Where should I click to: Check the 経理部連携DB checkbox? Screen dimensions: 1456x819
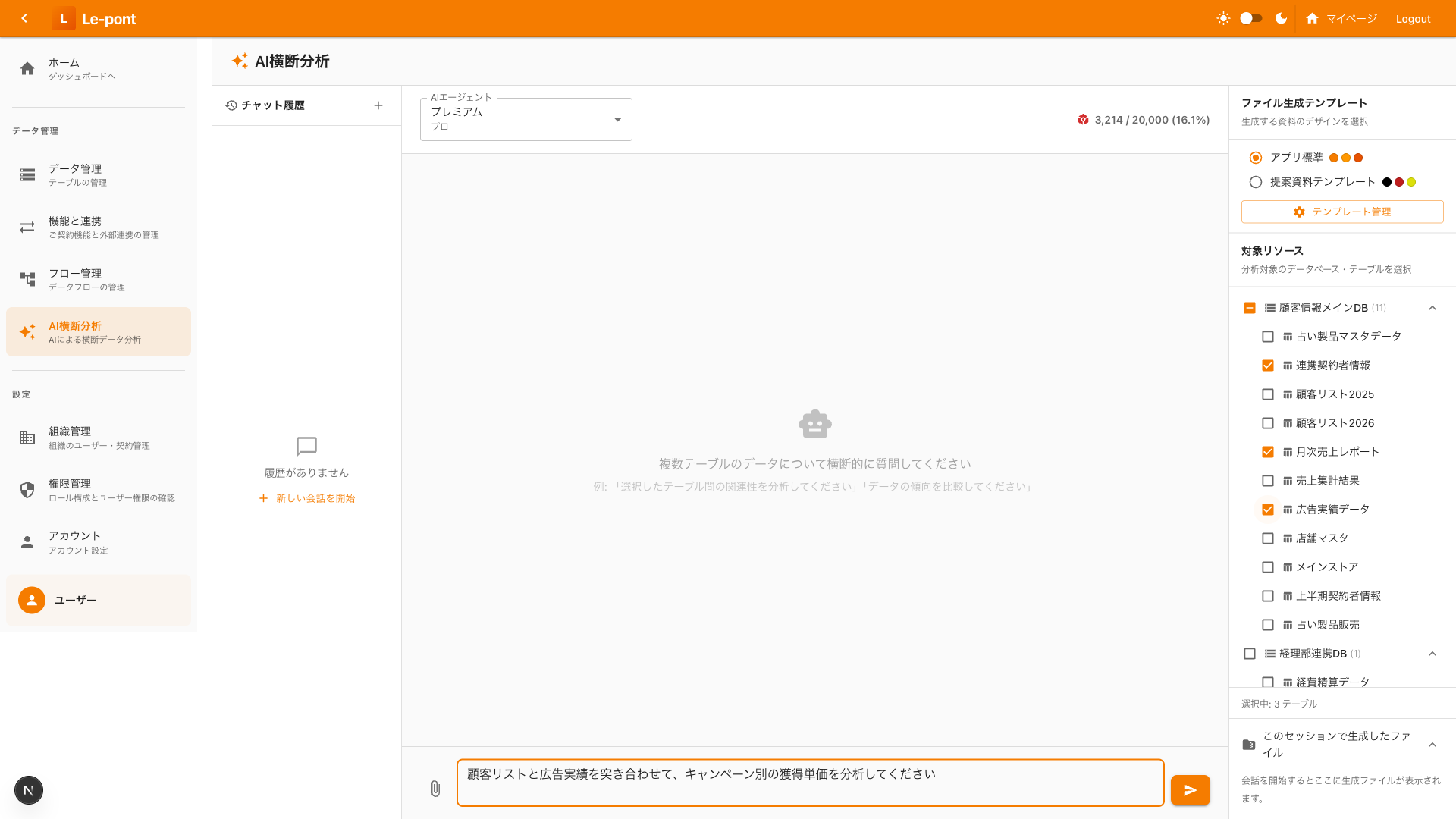click(x=1250, y=654)
